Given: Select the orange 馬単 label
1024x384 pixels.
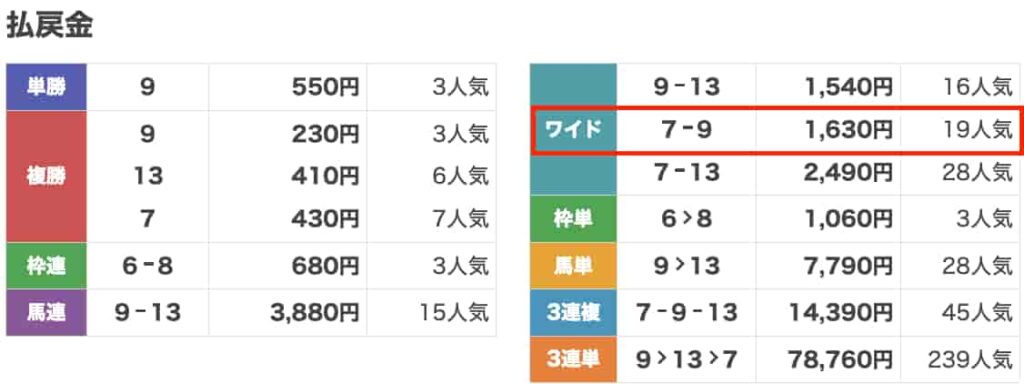Looking at the screenshot, I should pyautogui.click(x=573, y=266).
